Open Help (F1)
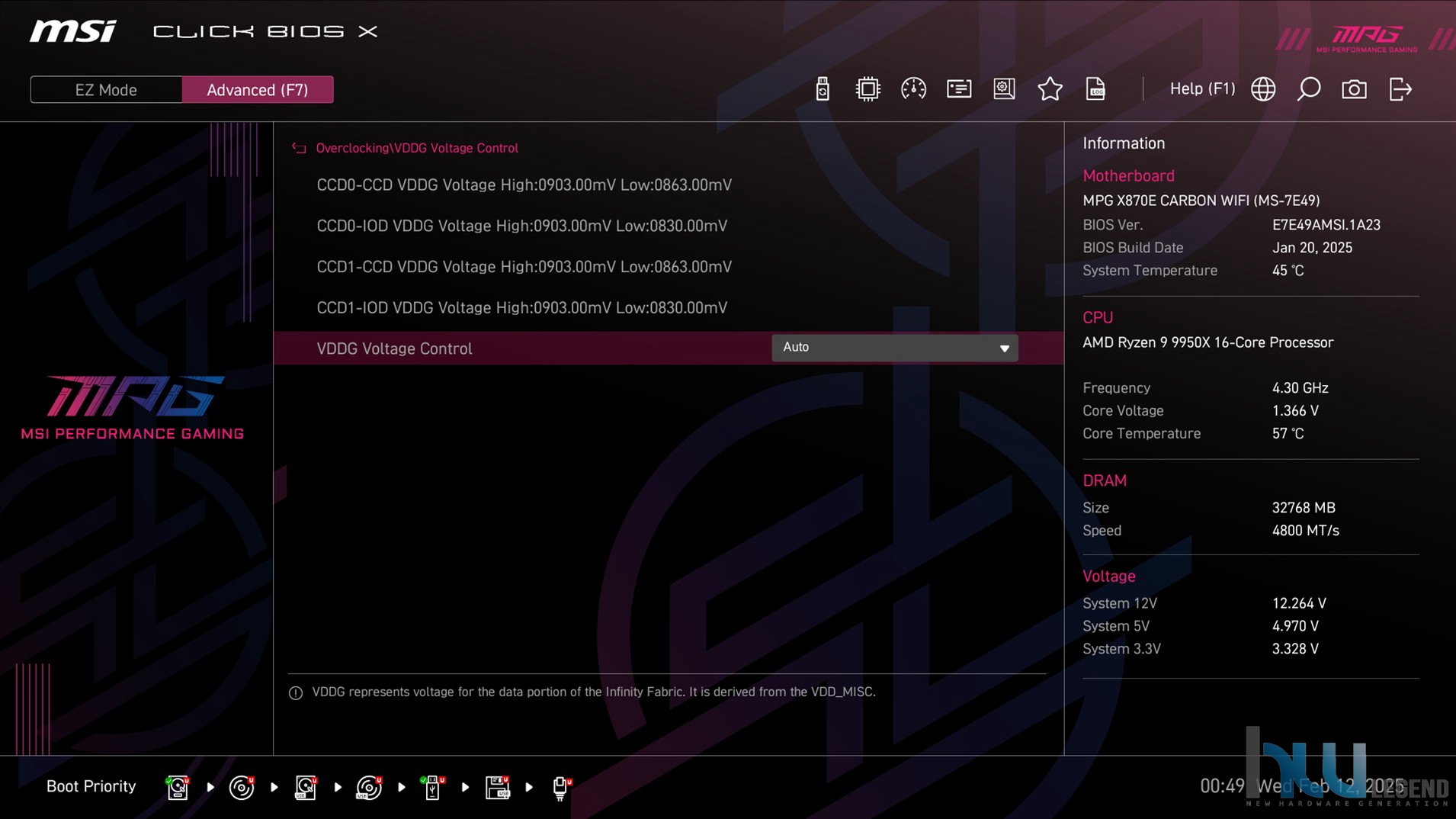 (x=1202, y=88)
